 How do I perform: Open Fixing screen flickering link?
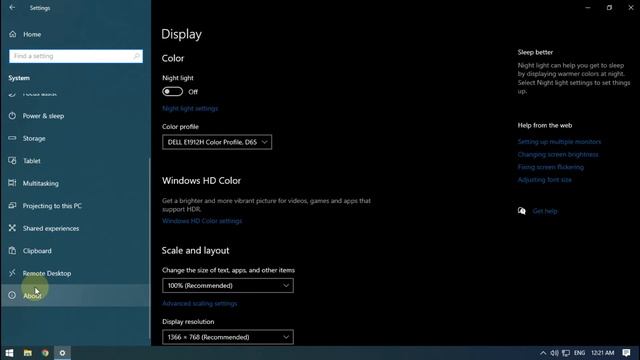(551, 167)
